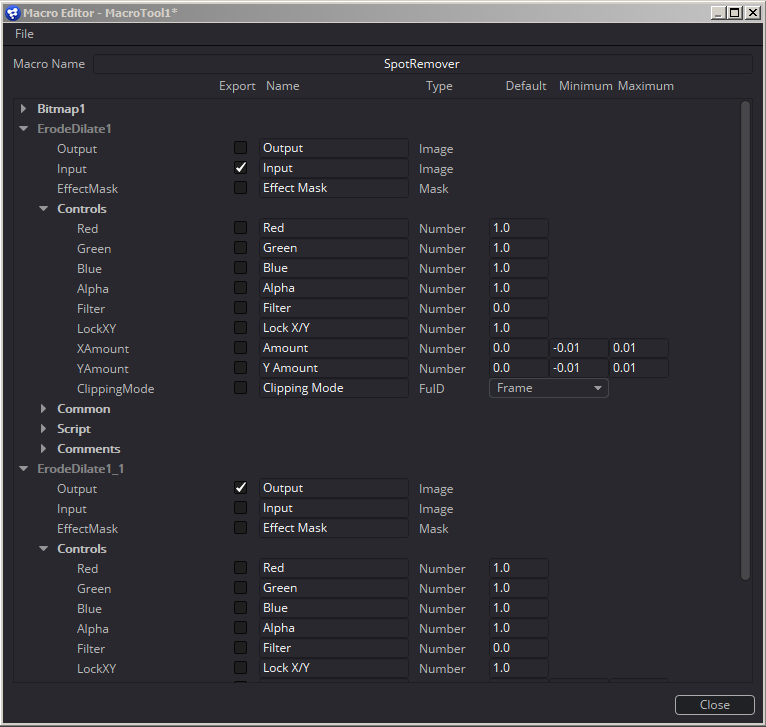Uncheck the ErodeDilate1 Input export checkbox
The width and height of the screenshot is (766, 727).
click(x=240, y=168)
